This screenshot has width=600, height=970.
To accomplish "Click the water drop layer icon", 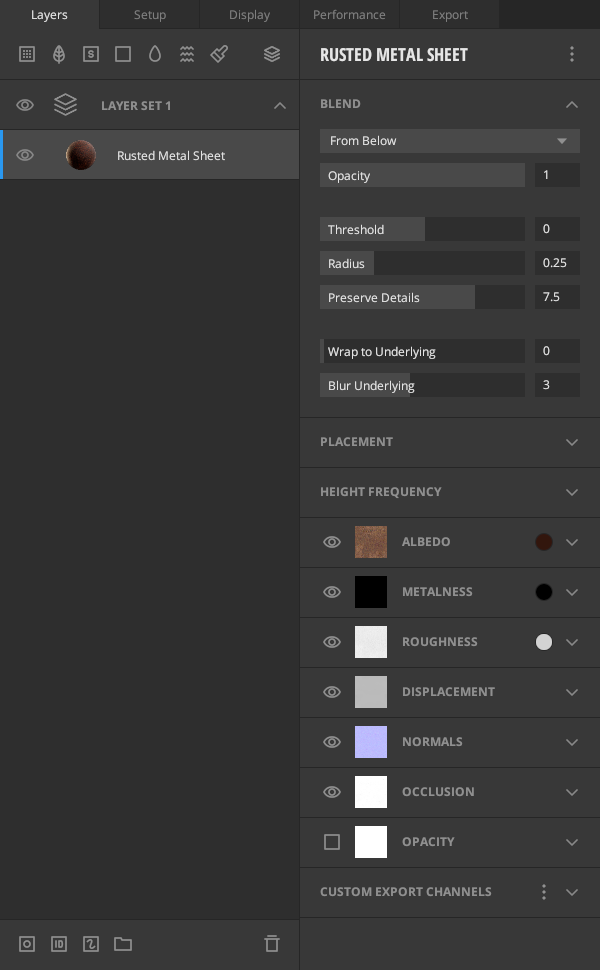I will point(155,54).
